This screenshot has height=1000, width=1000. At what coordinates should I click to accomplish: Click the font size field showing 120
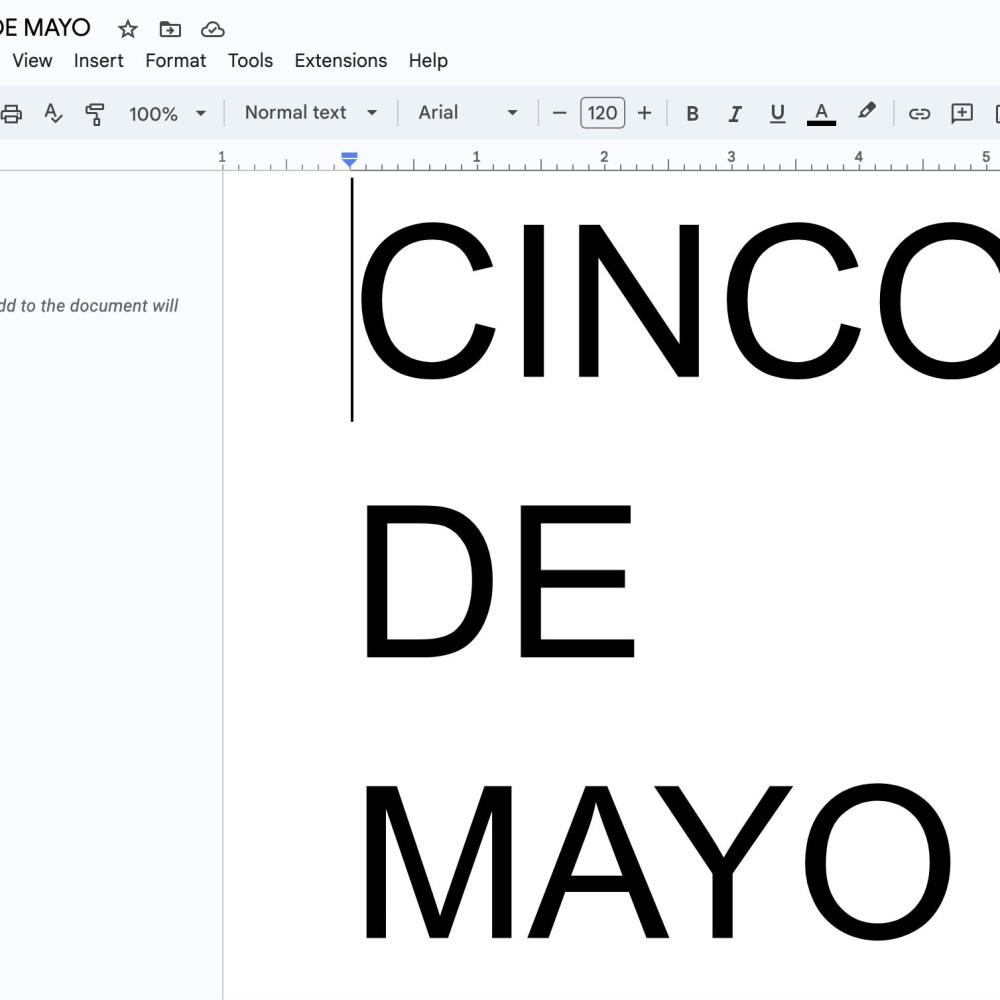pyautogui.click(x=603, y=114)
